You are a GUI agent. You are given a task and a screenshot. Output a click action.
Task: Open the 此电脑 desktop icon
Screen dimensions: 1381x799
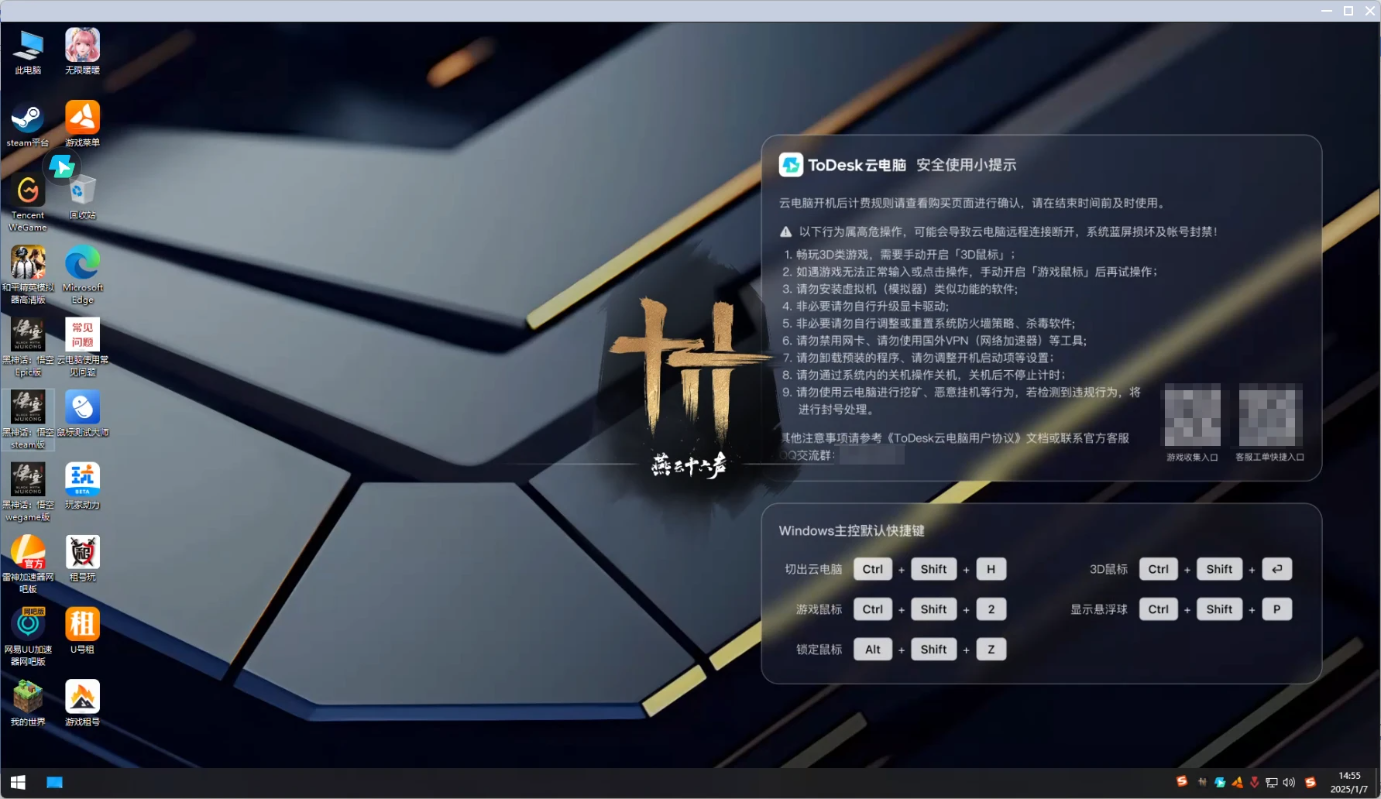28,52
